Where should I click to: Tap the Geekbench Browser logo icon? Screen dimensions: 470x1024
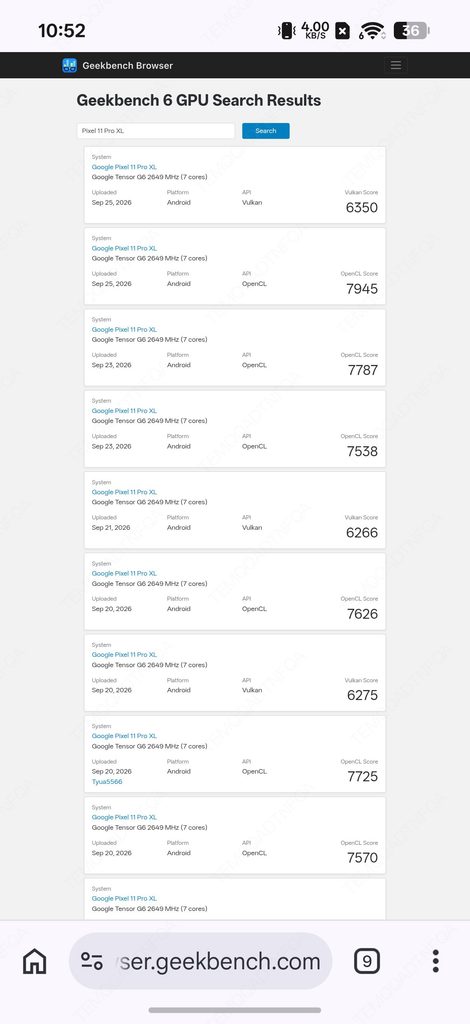(x=69, y=65)
